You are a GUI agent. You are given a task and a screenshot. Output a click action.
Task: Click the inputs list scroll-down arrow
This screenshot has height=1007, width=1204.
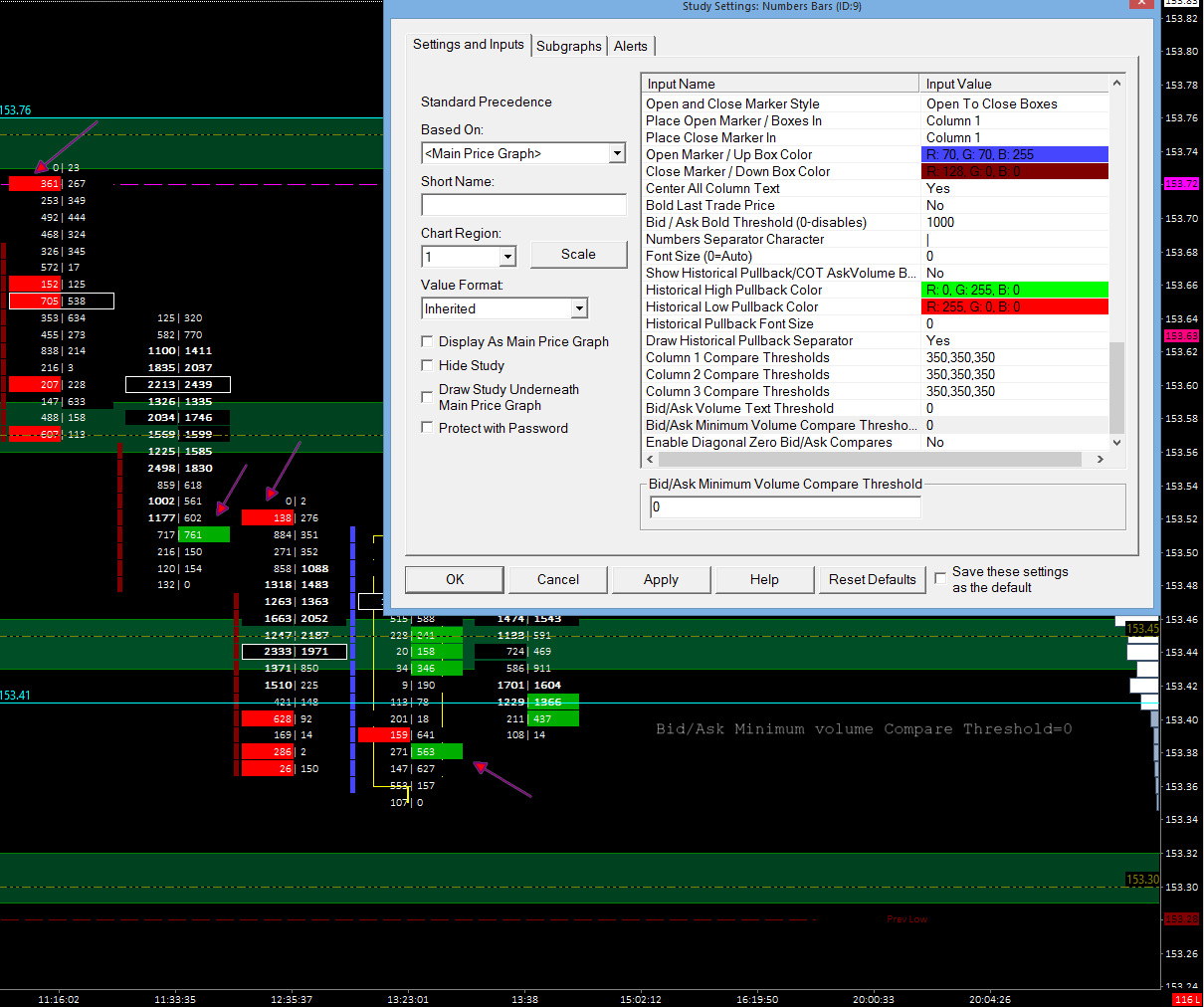pyautogui.click(x=1116, y=443)
